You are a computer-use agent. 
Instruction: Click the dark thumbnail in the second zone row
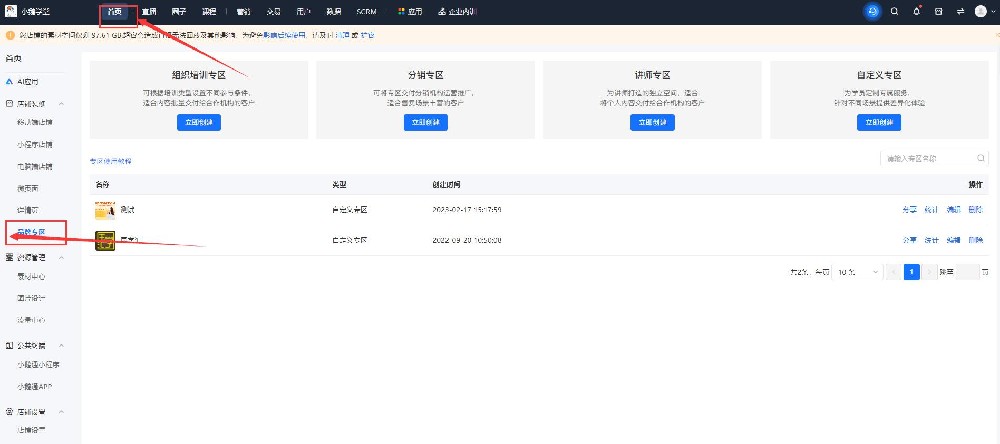tap(105, 240)
